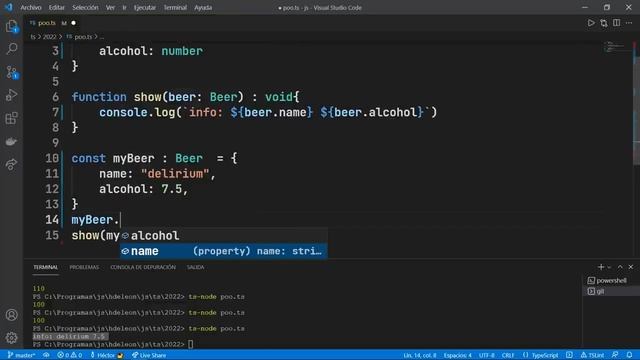Maximize terminal panel with chevron up

(x=620, y=267)
